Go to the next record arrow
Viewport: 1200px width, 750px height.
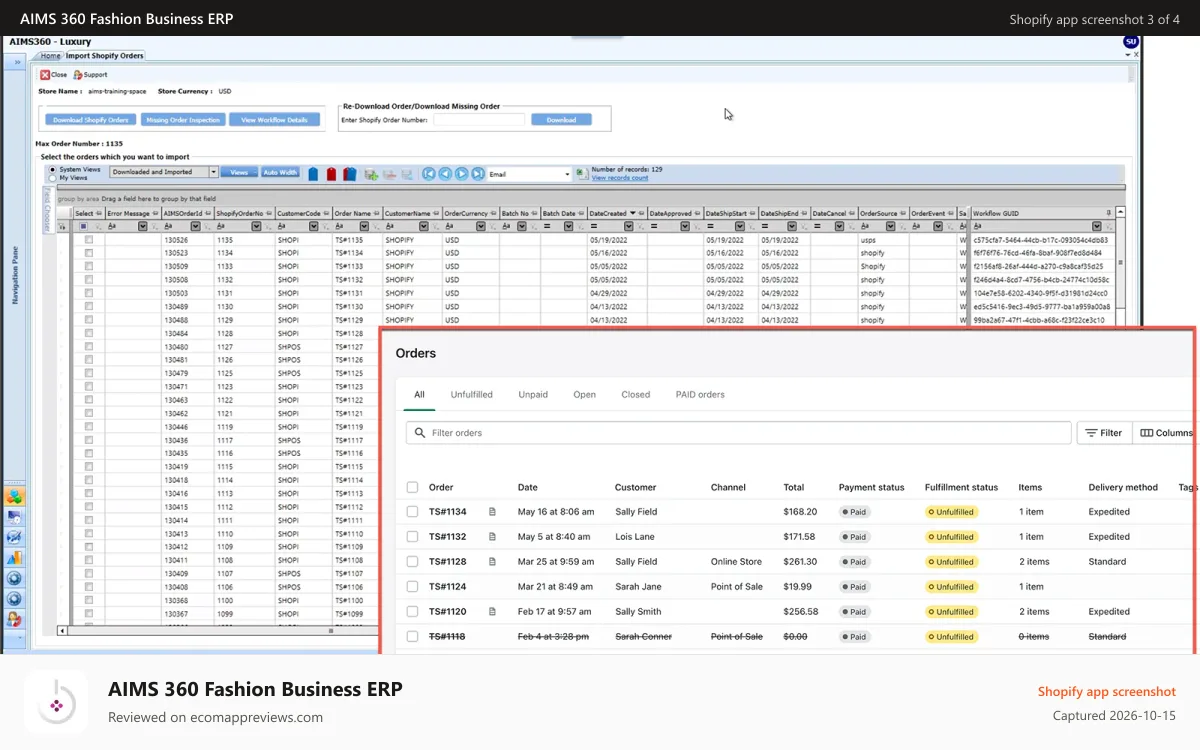tap(461, 174)
